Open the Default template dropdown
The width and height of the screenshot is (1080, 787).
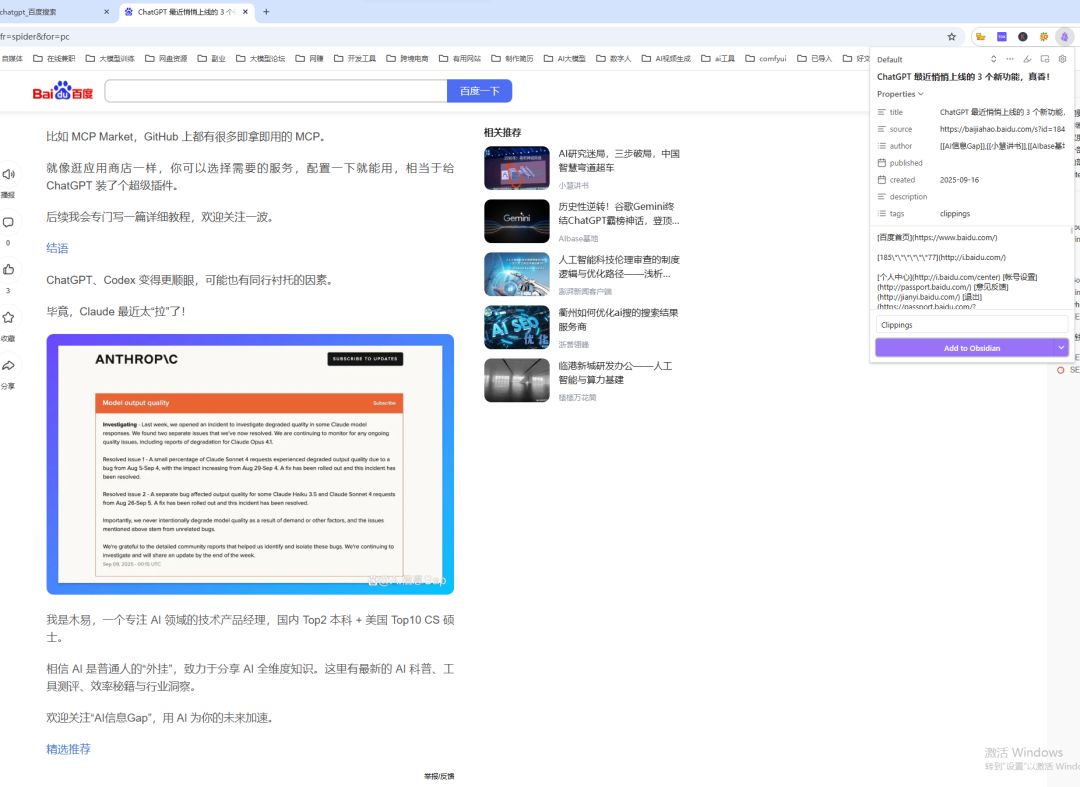(x=889, y=59)
